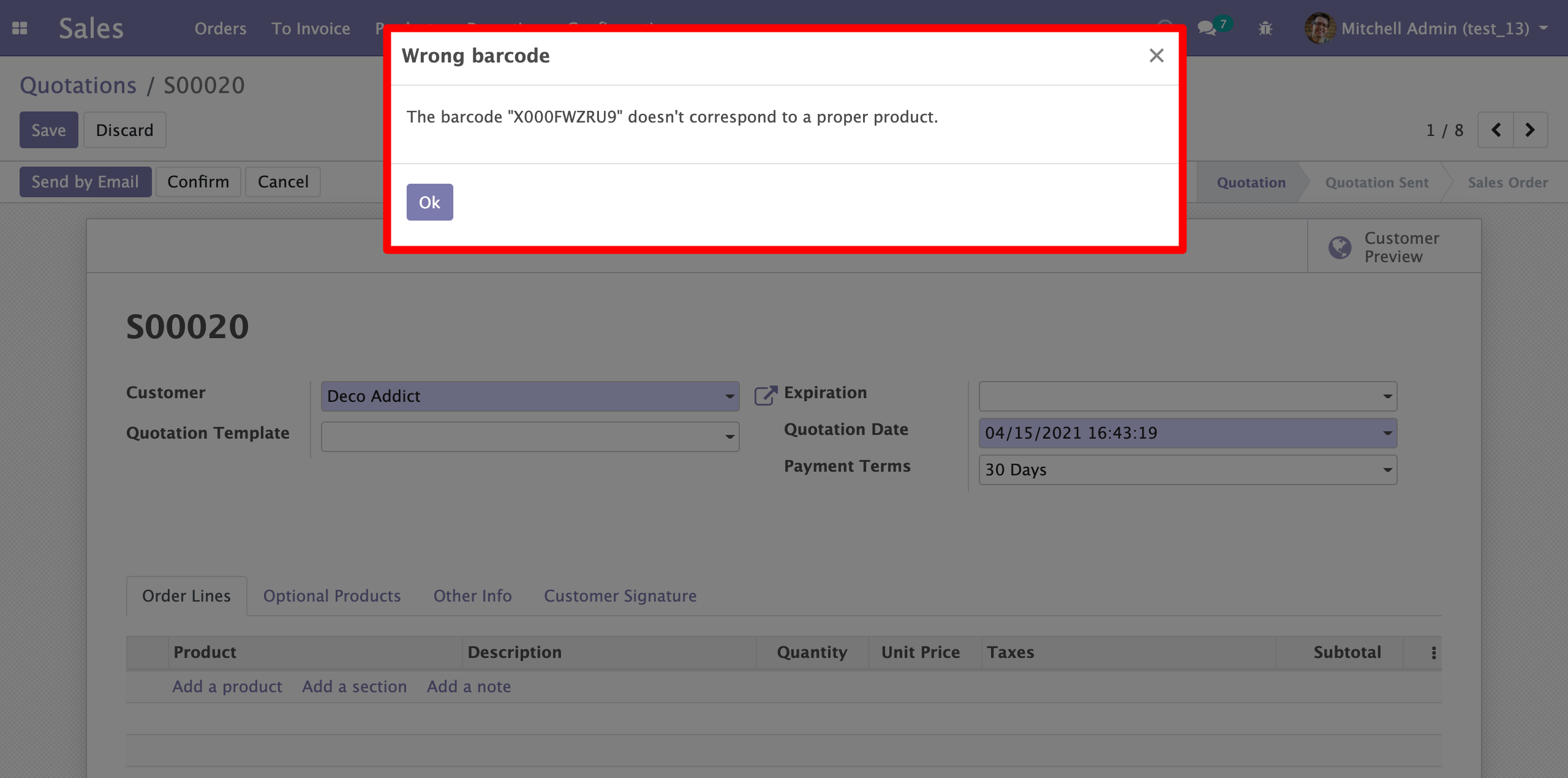Go to the previous record arrow
The height and width of the screenshot is (778, 1568).
(1496, 130)
